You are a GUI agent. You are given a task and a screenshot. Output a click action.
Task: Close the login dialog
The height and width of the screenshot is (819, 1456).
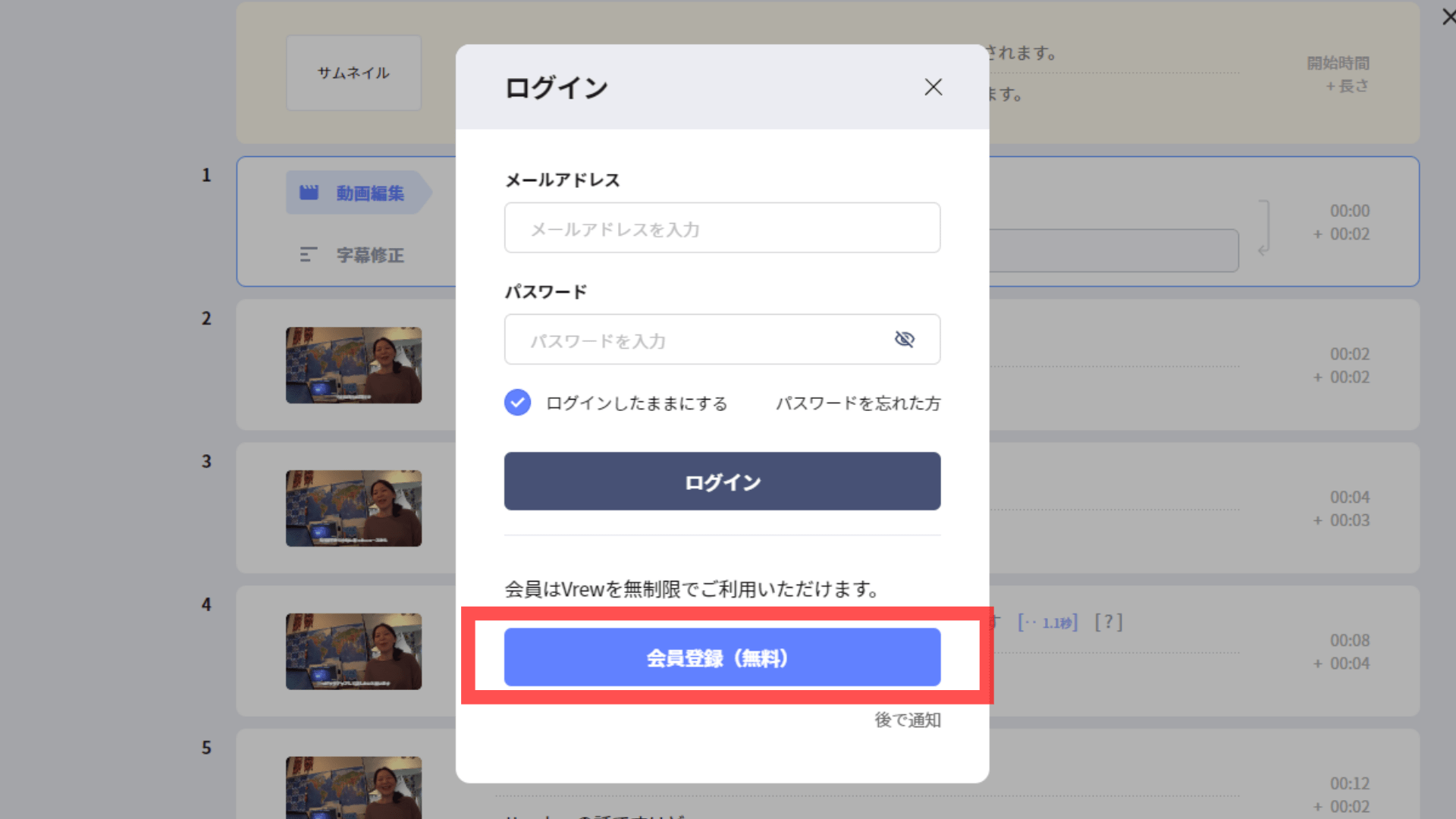(933, 87)
